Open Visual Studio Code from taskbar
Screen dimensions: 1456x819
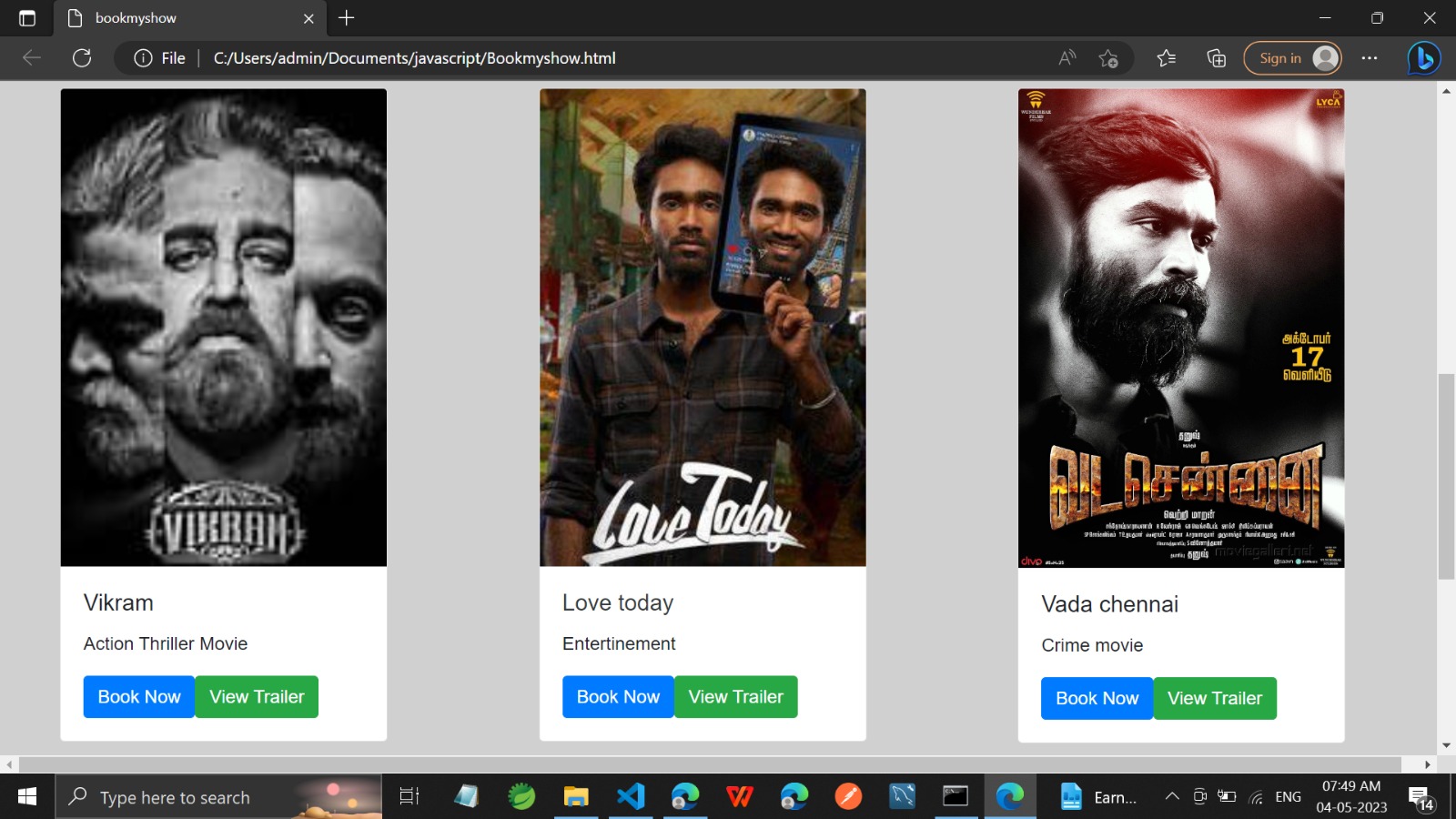631,797
